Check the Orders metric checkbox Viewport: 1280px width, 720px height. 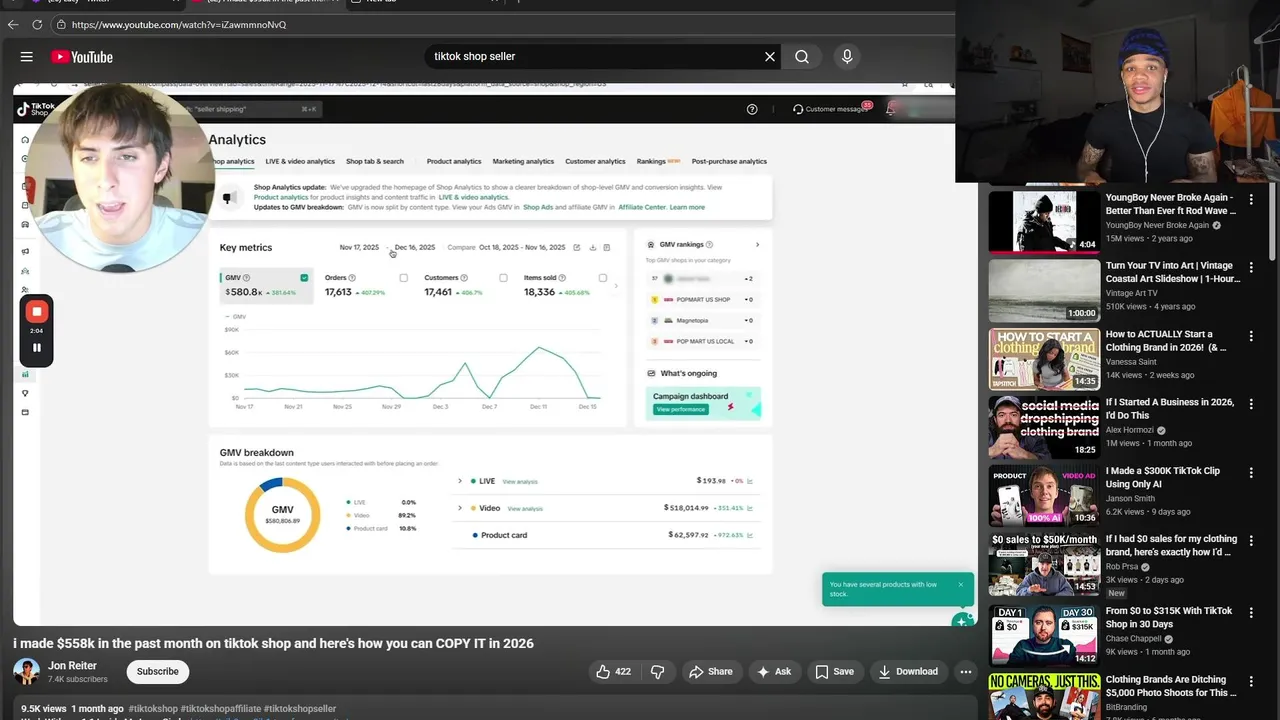(404, 278)
